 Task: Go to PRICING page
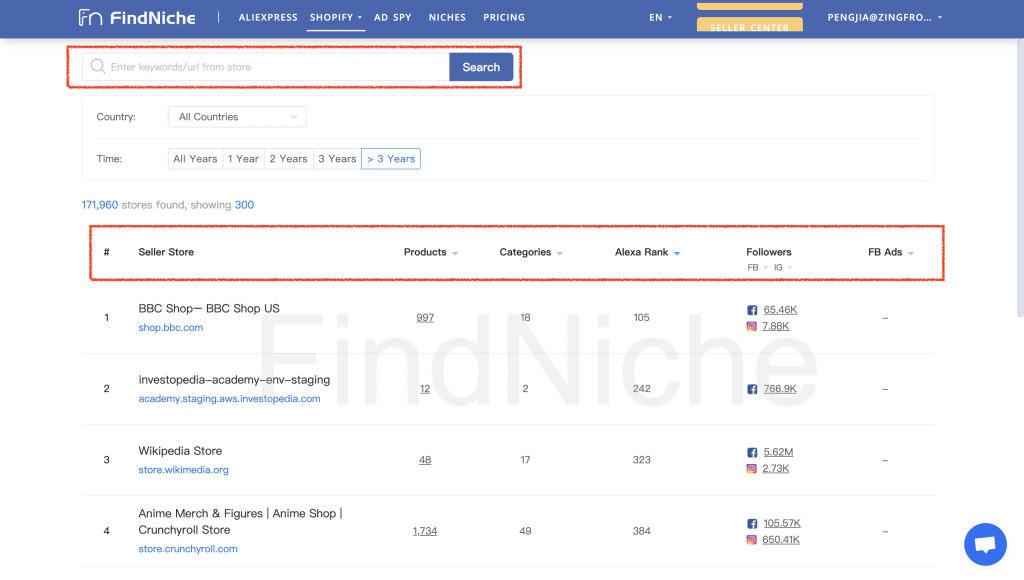coord(504,18)
